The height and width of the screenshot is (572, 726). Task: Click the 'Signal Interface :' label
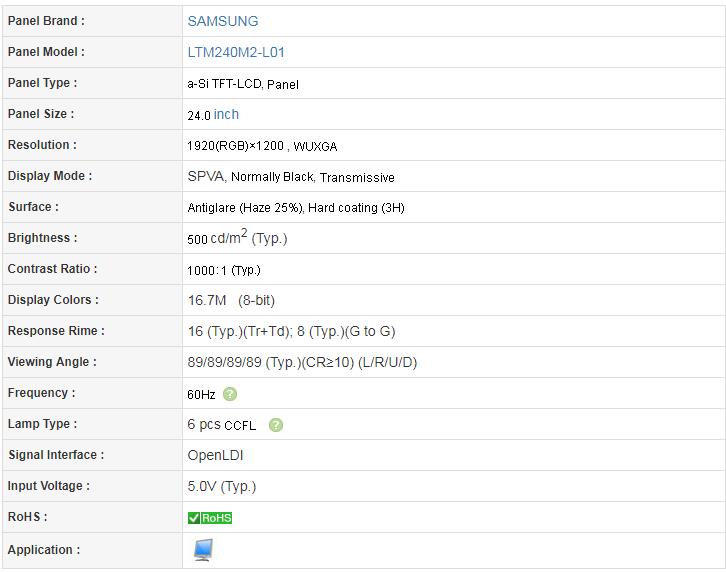(56, 455)
